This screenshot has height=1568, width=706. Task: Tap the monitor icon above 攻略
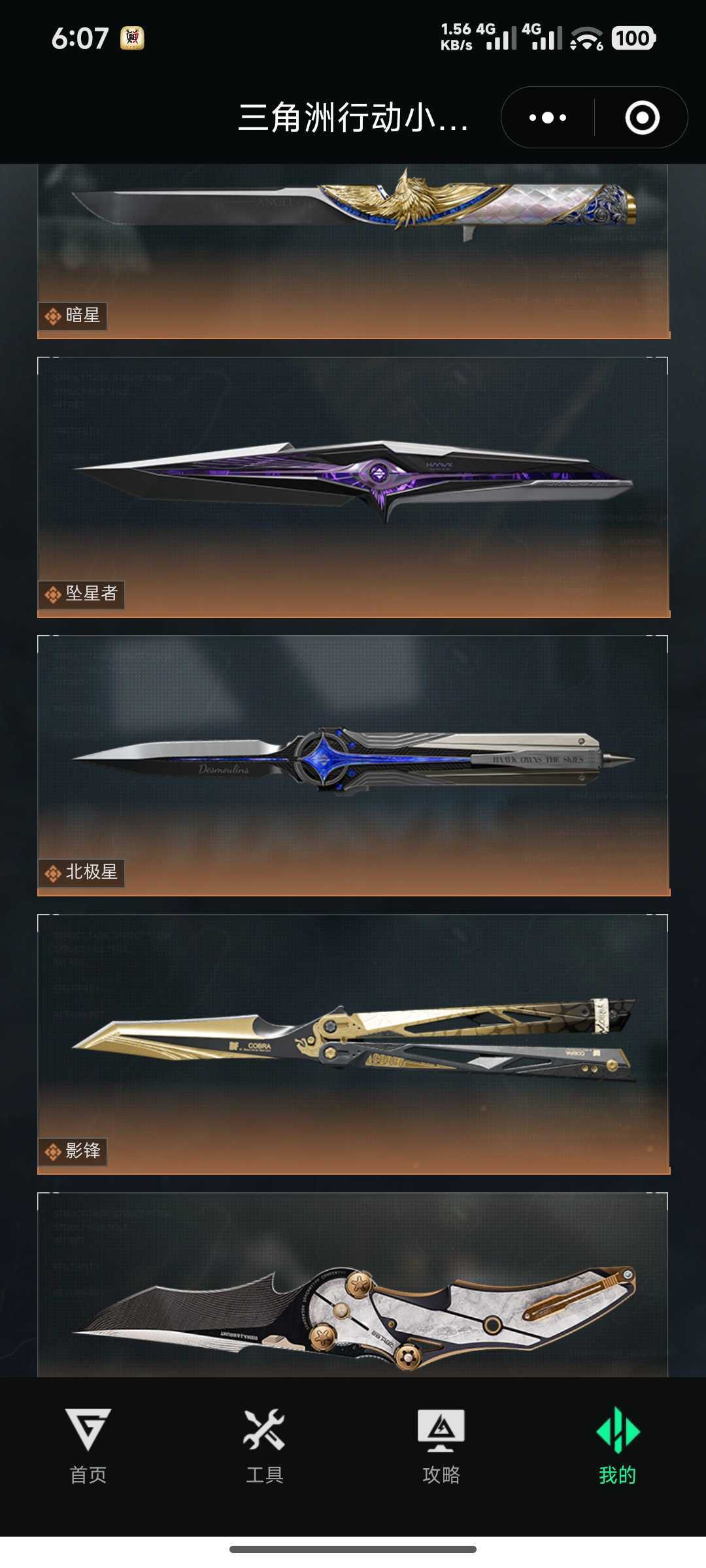pos(441,1430)
